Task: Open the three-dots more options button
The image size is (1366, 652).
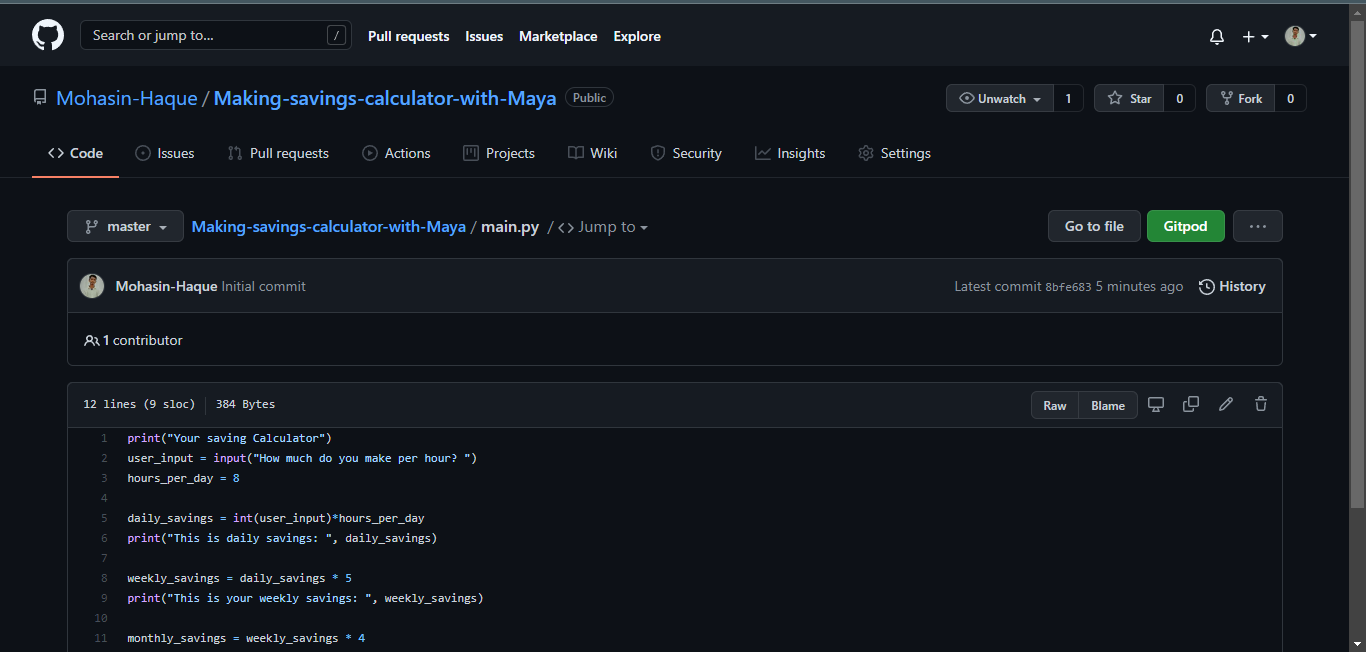Action: tap(1258, 226)
